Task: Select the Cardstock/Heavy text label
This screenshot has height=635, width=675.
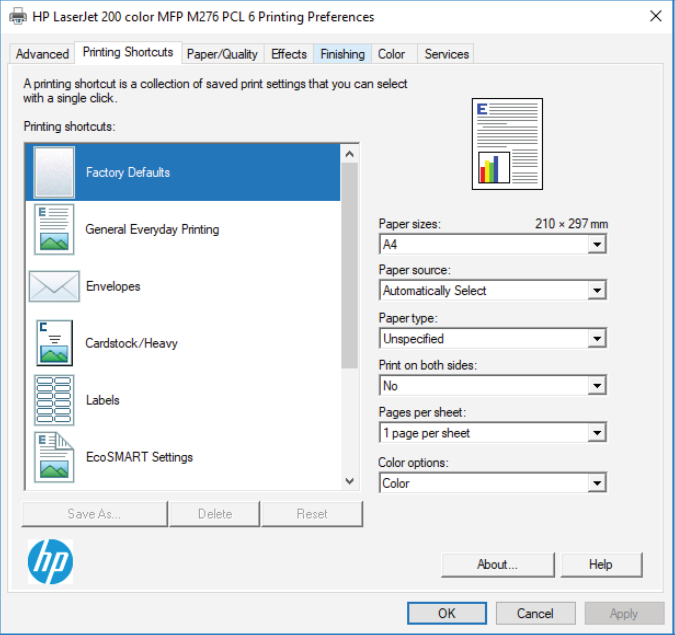Action: 131,343
